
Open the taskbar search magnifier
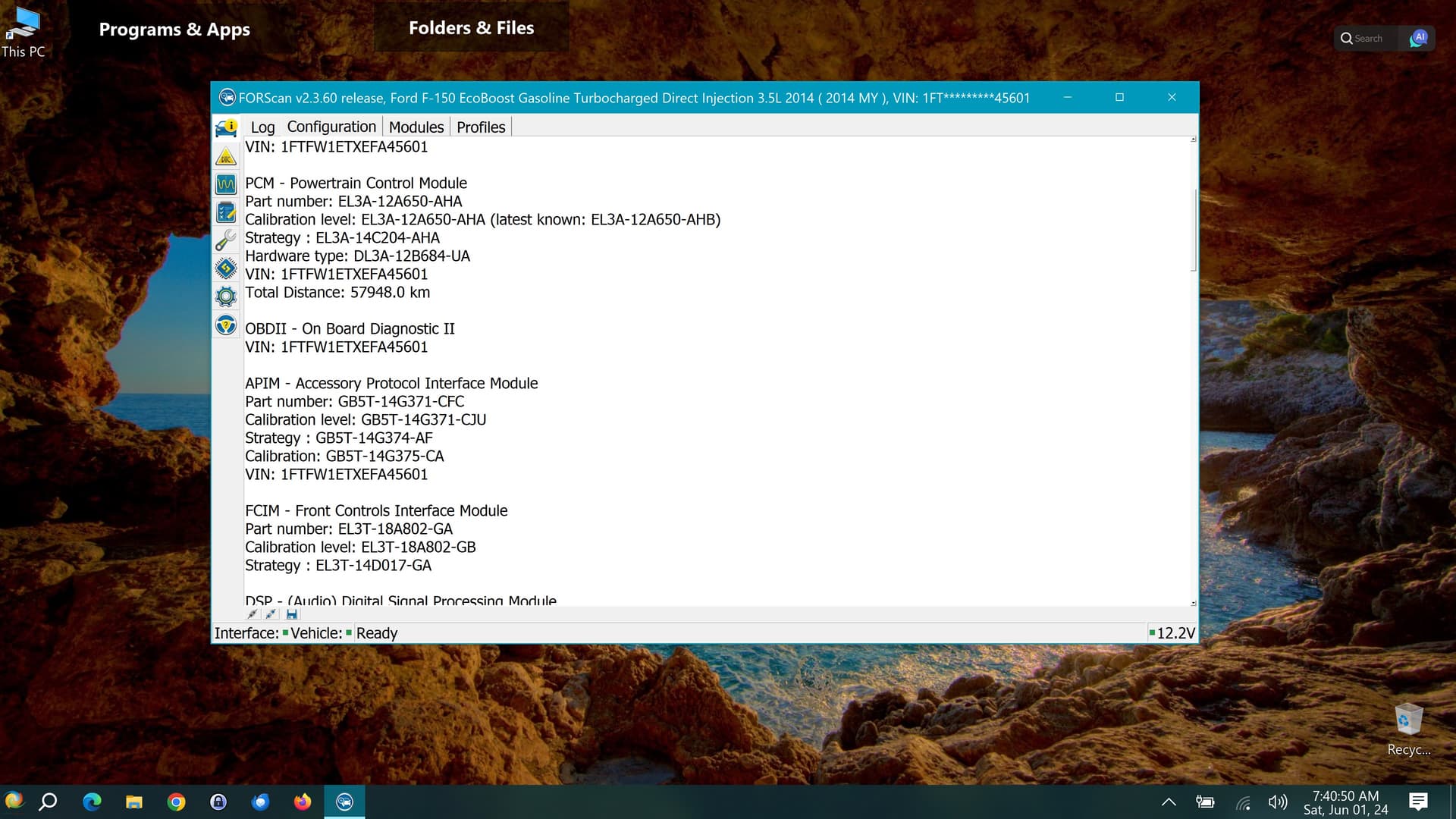click(49, 802)
